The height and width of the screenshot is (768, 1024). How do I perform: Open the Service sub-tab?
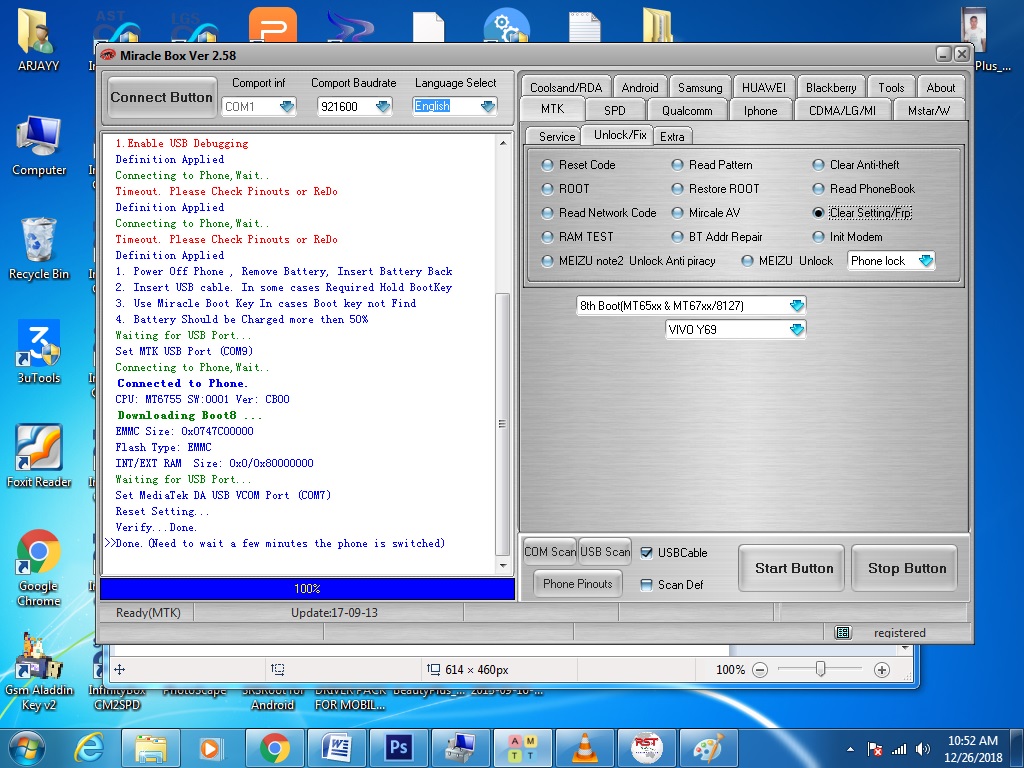(556, 136)
